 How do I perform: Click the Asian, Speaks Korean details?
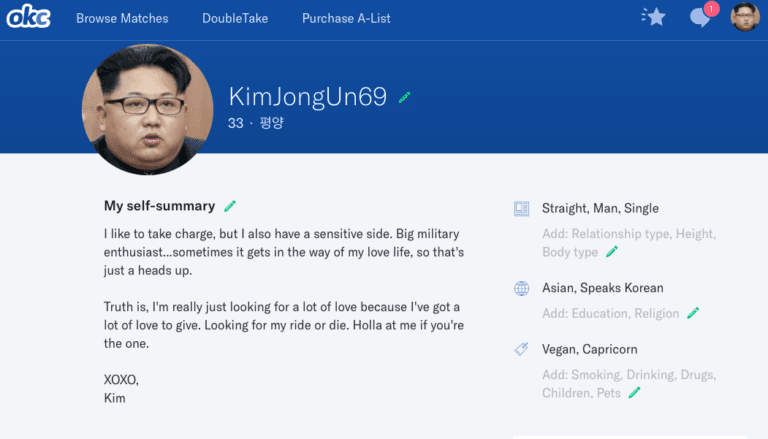point(602,288)
